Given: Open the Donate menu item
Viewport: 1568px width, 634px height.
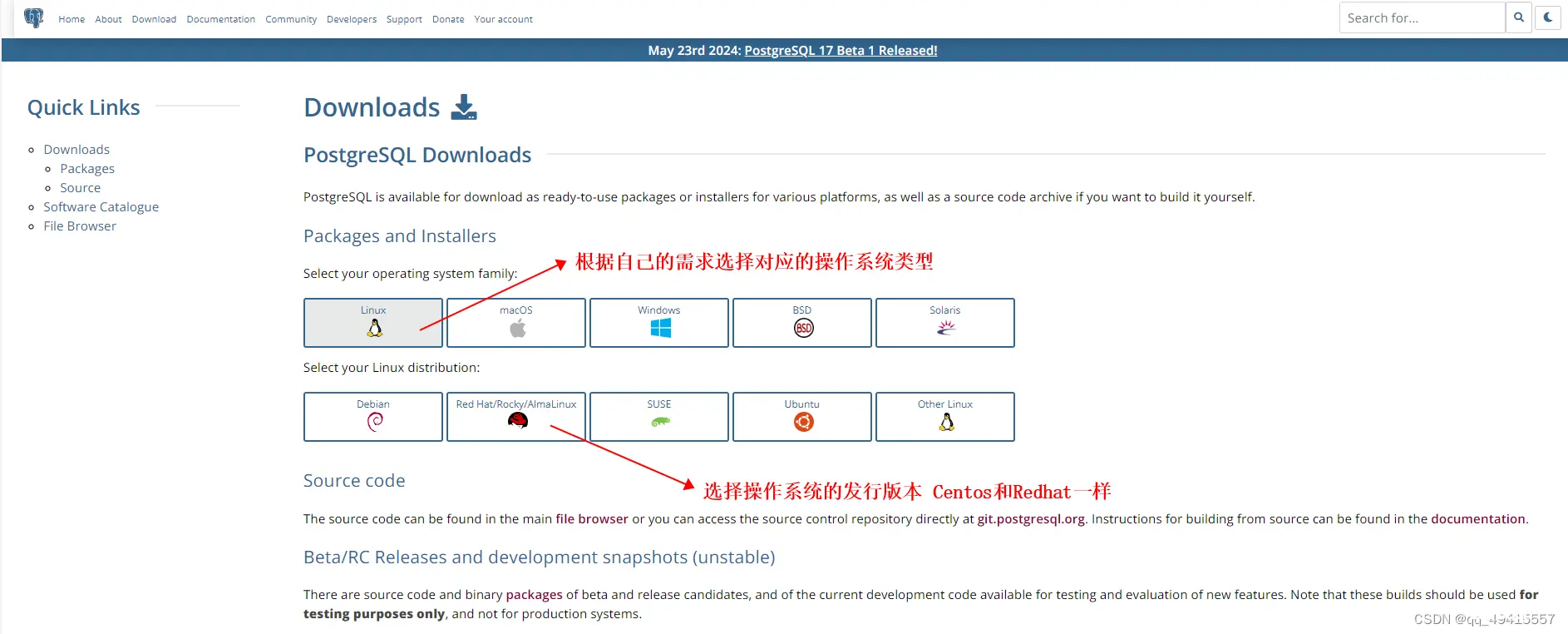Looking at the screenshot, I should [x=448, y=19].
